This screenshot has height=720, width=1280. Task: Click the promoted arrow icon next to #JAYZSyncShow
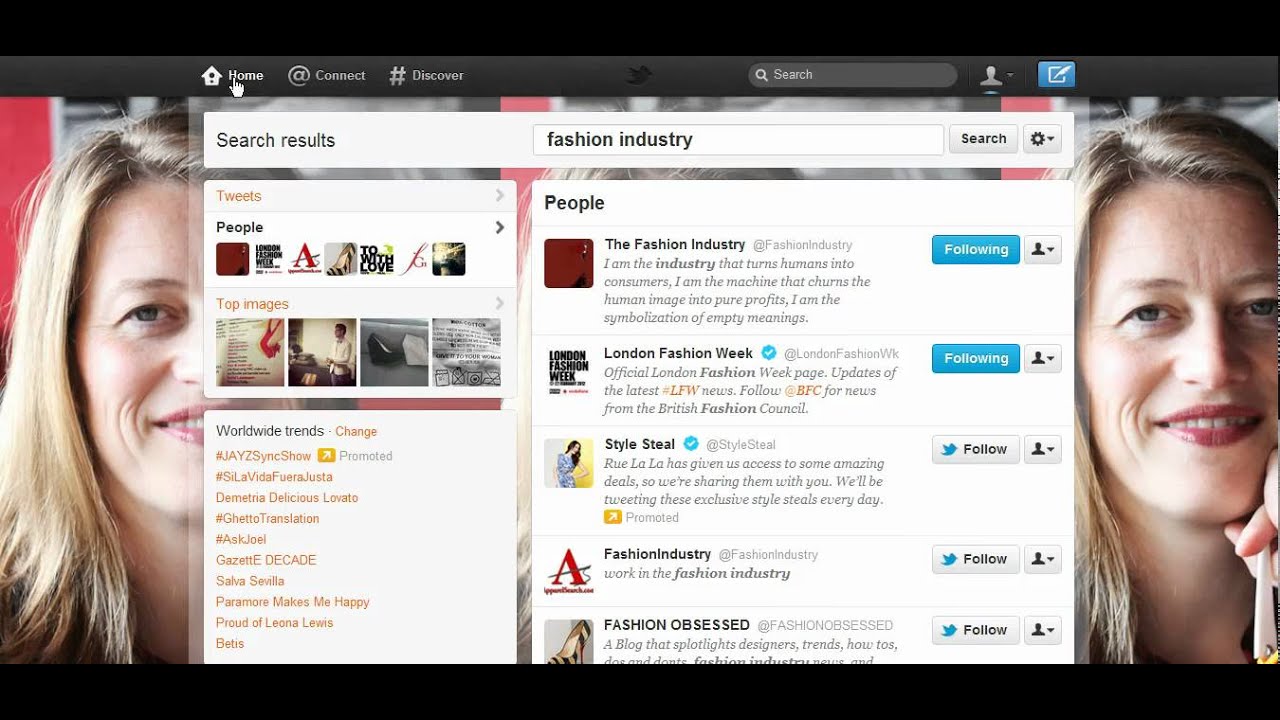[326, 456]
